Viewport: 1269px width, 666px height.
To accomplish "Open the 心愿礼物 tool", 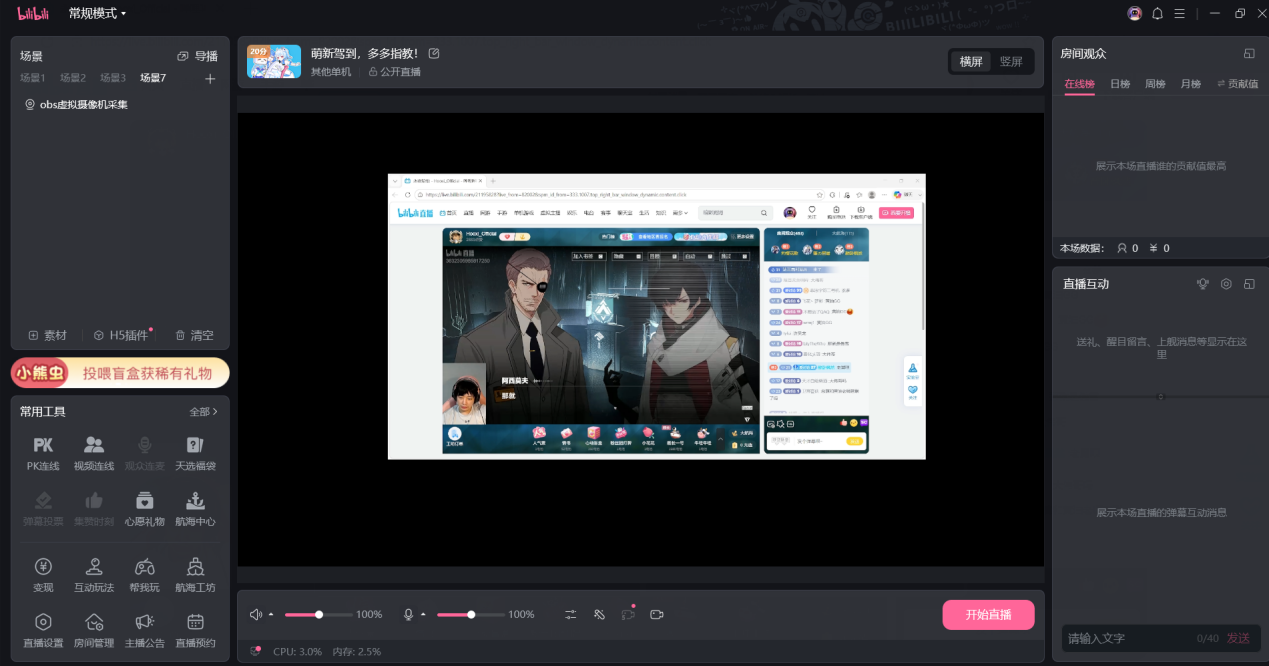I will (145, 508).
